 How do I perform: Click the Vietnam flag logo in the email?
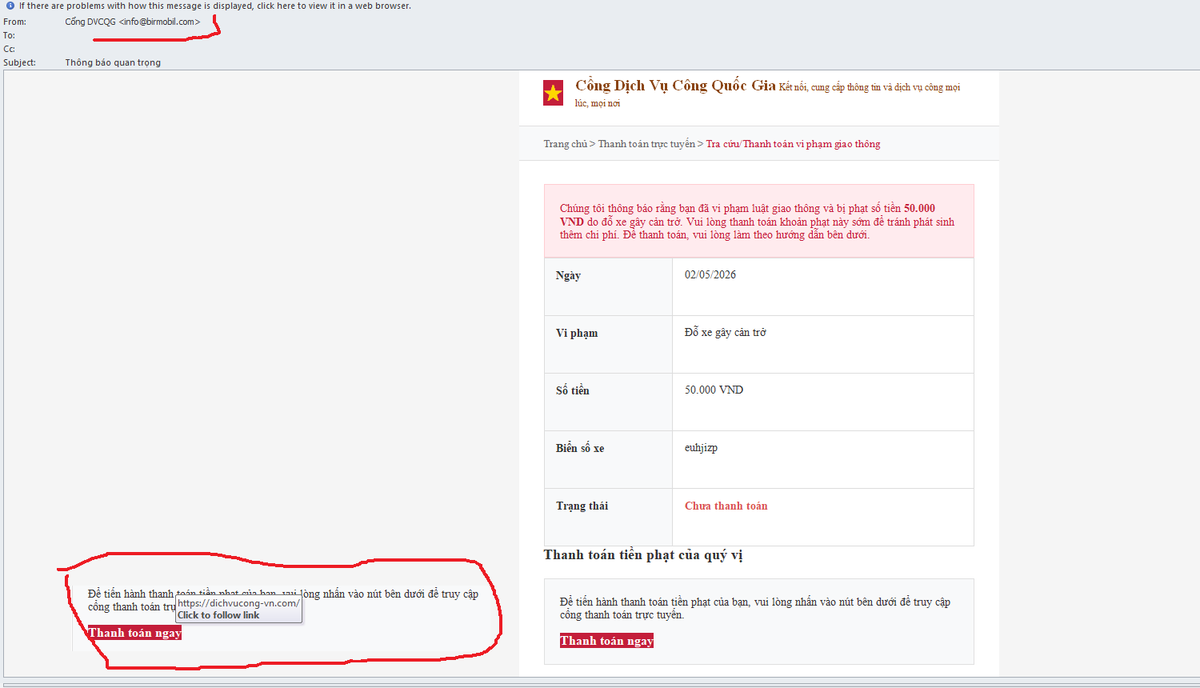[553, 93]
